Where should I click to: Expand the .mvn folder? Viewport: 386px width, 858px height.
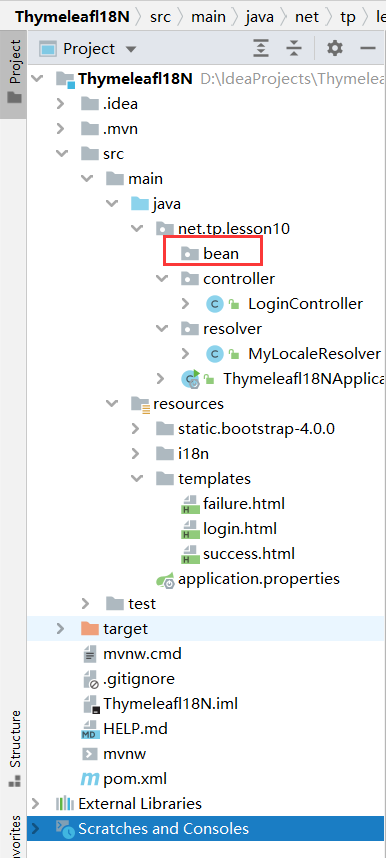coord(61,129)
